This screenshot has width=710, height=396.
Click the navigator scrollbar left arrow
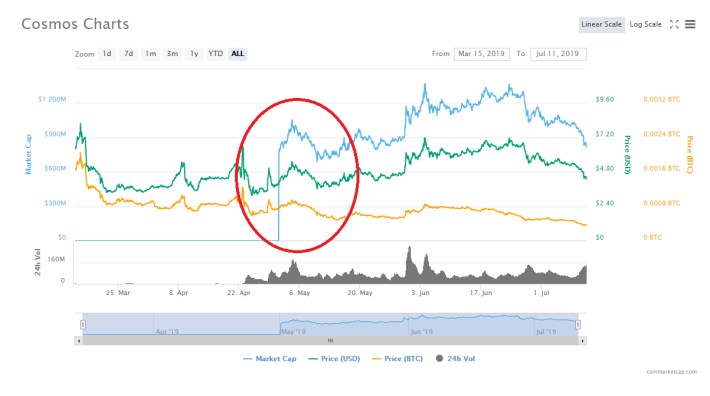[79, 341]
